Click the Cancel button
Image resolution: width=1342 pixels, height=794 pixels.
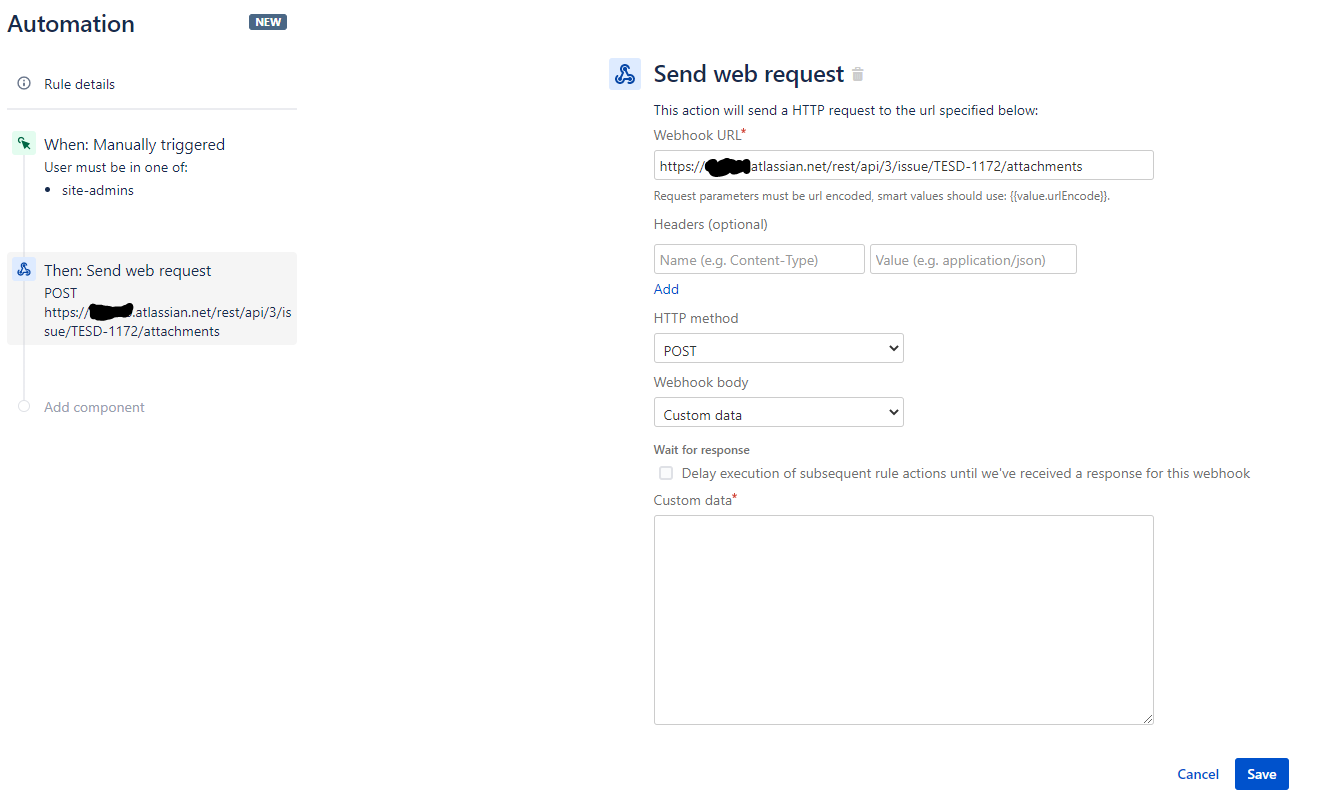1198,774
